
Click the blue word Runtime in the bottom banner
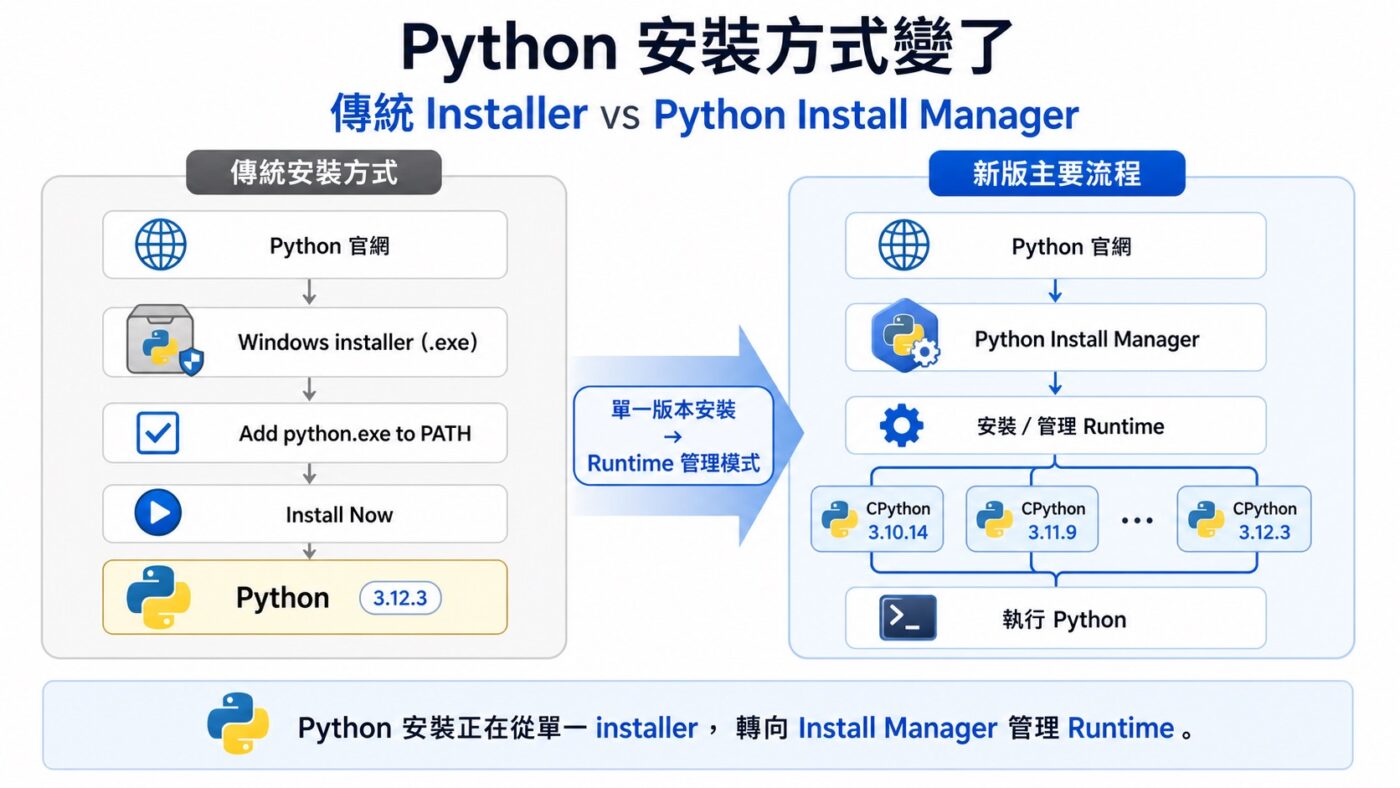pyautogui.click(x=1120, y=728)
